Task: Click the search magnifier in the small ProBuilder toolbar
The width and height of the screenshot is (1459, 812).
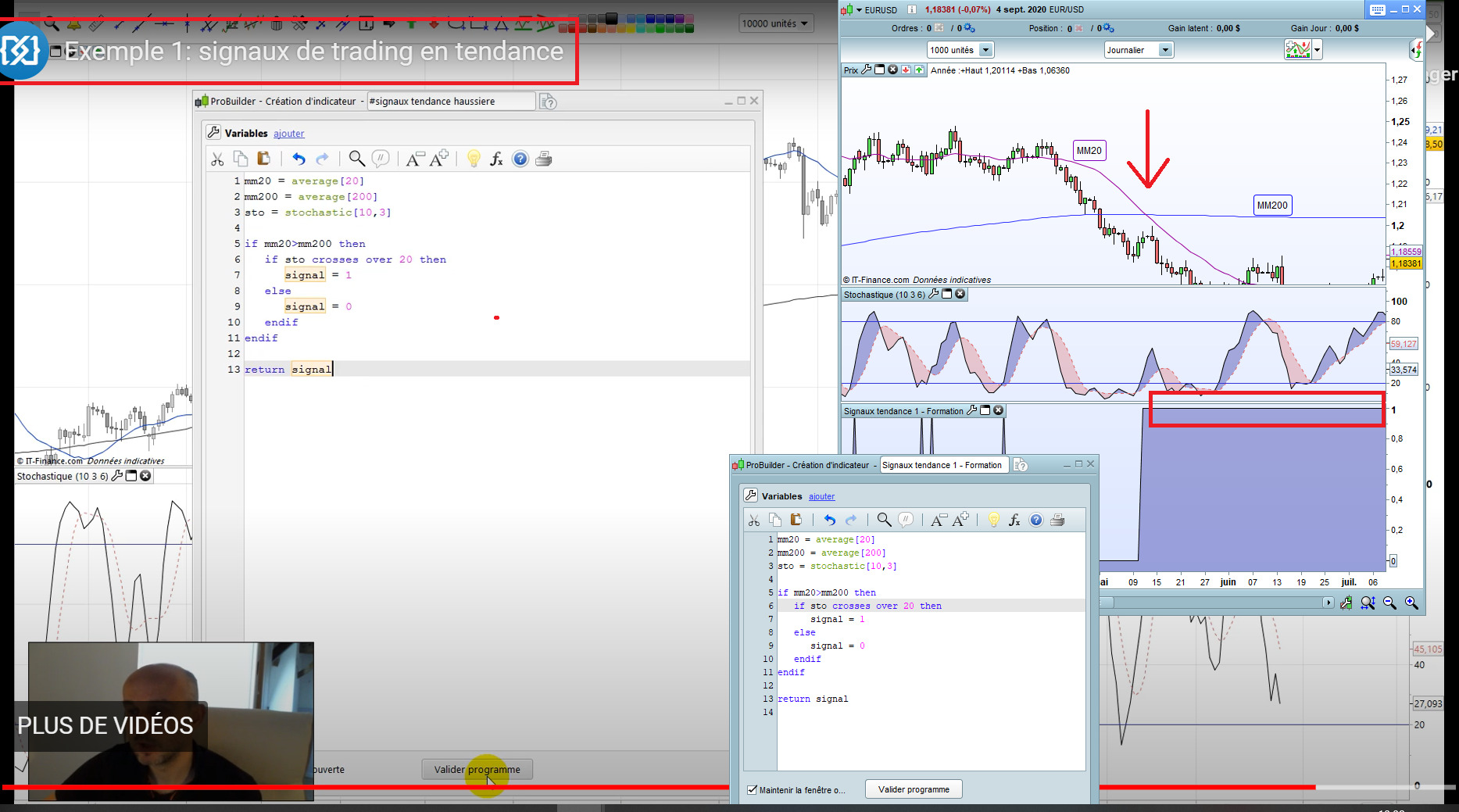Action: [x=884, y=520]
